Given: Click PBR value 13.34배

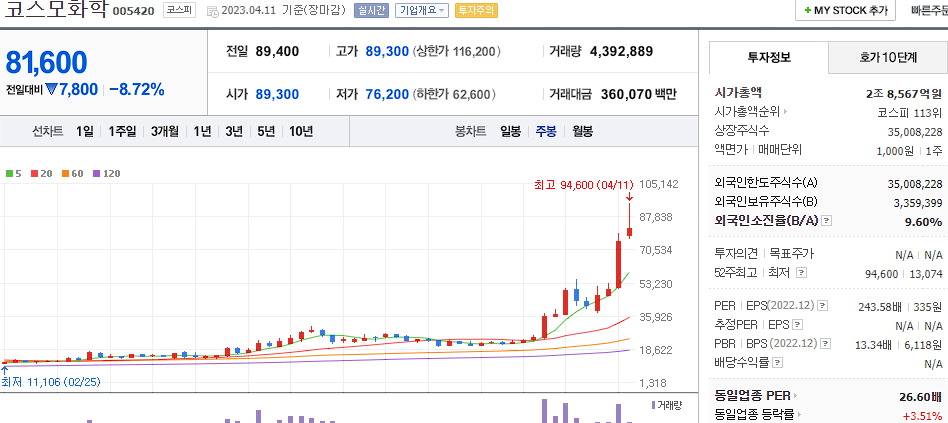Looking at the screenshot, I should point(873,345).
